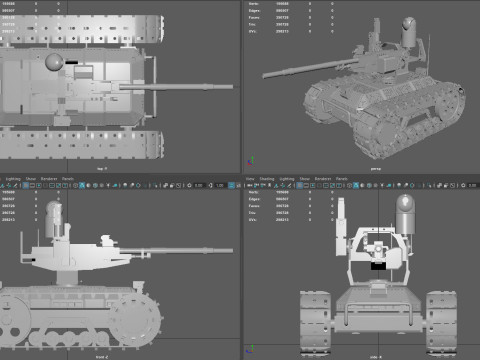Enable wireframe shading in side view toolbar
The image size is (480, 360).
pos(349,185)
